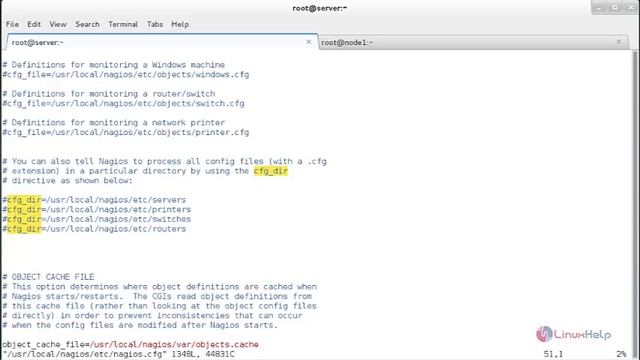This screenshot has width=640, height=360.
Task: Click the '# You can also tell Nagios' line
Action: tap(164, 161)
